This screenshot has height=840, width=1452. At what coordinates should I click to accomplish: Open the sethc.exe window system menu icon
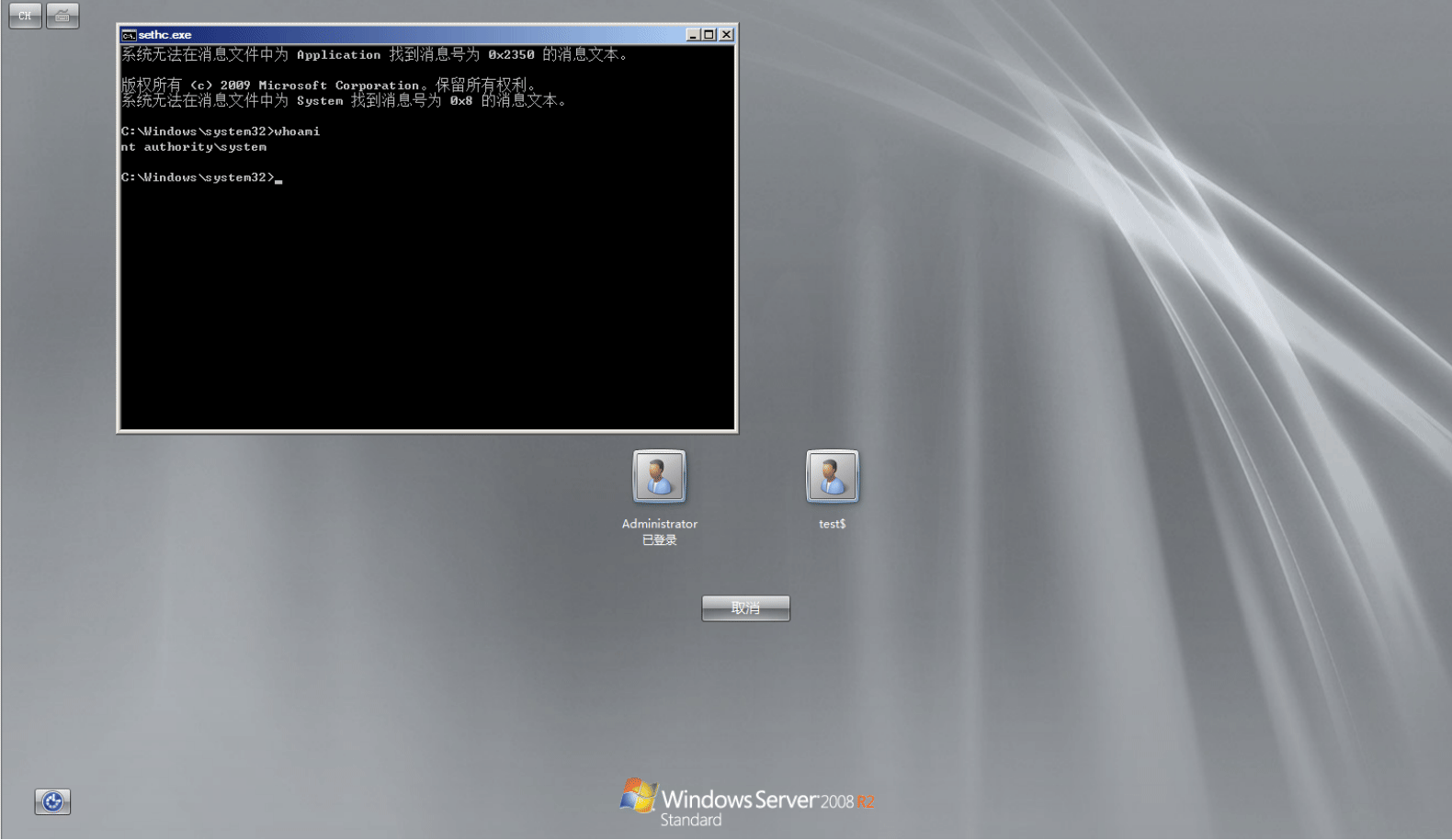click(x=130, y=35)
